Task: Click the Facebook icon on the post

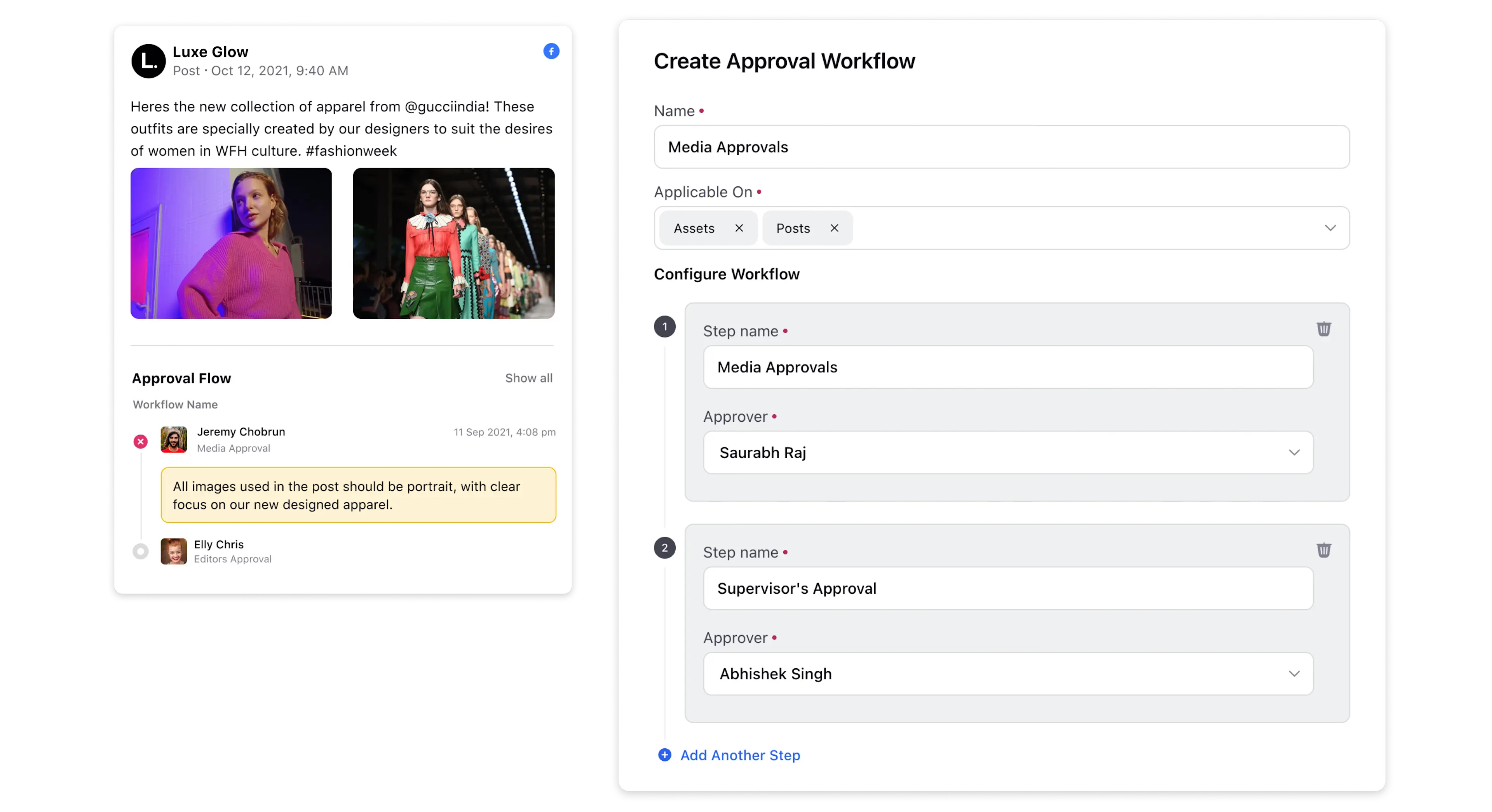Action: click(x=551, y=52)
